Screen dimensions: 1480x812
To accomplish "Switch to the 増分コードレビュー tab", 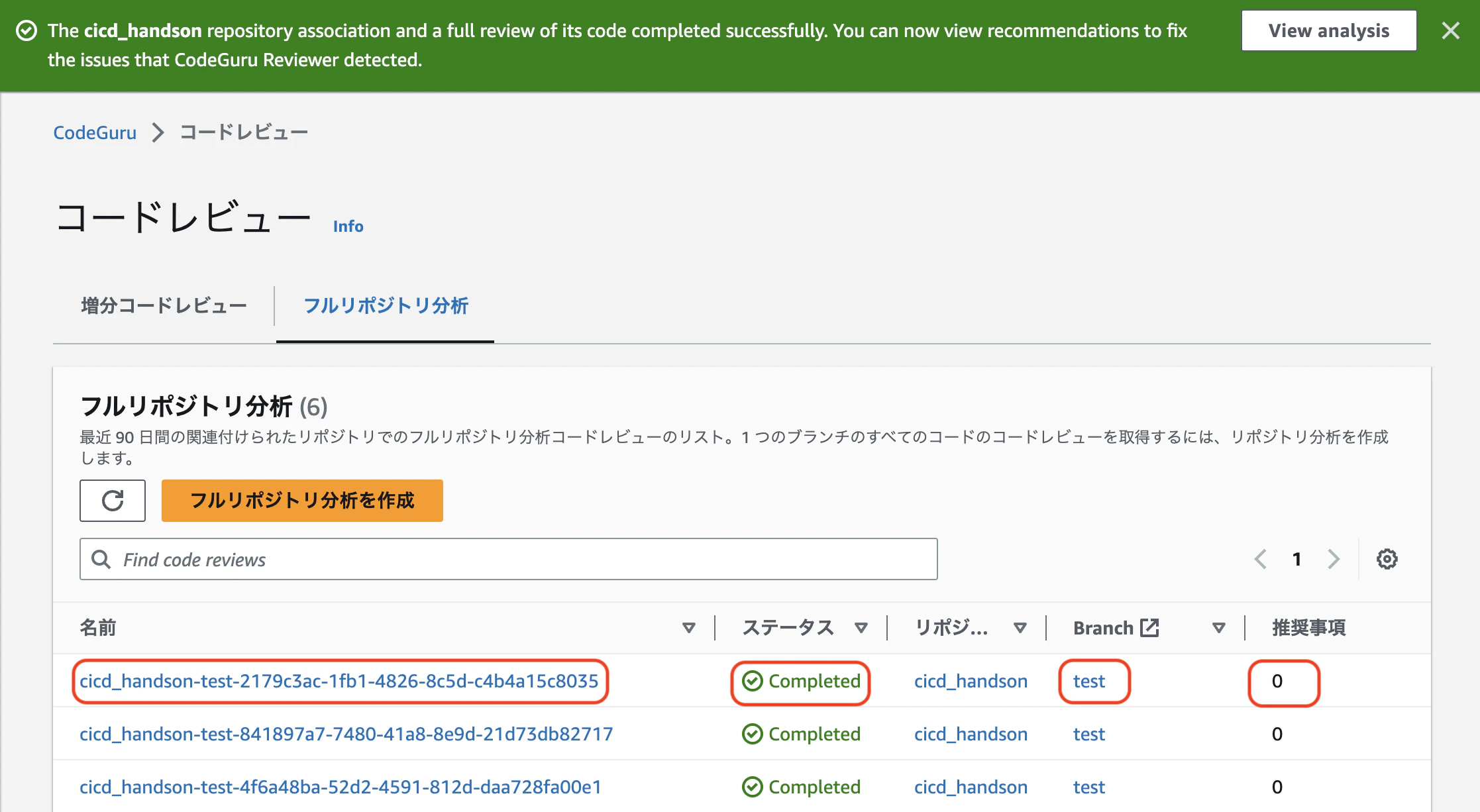I will [x=163, y=305].
